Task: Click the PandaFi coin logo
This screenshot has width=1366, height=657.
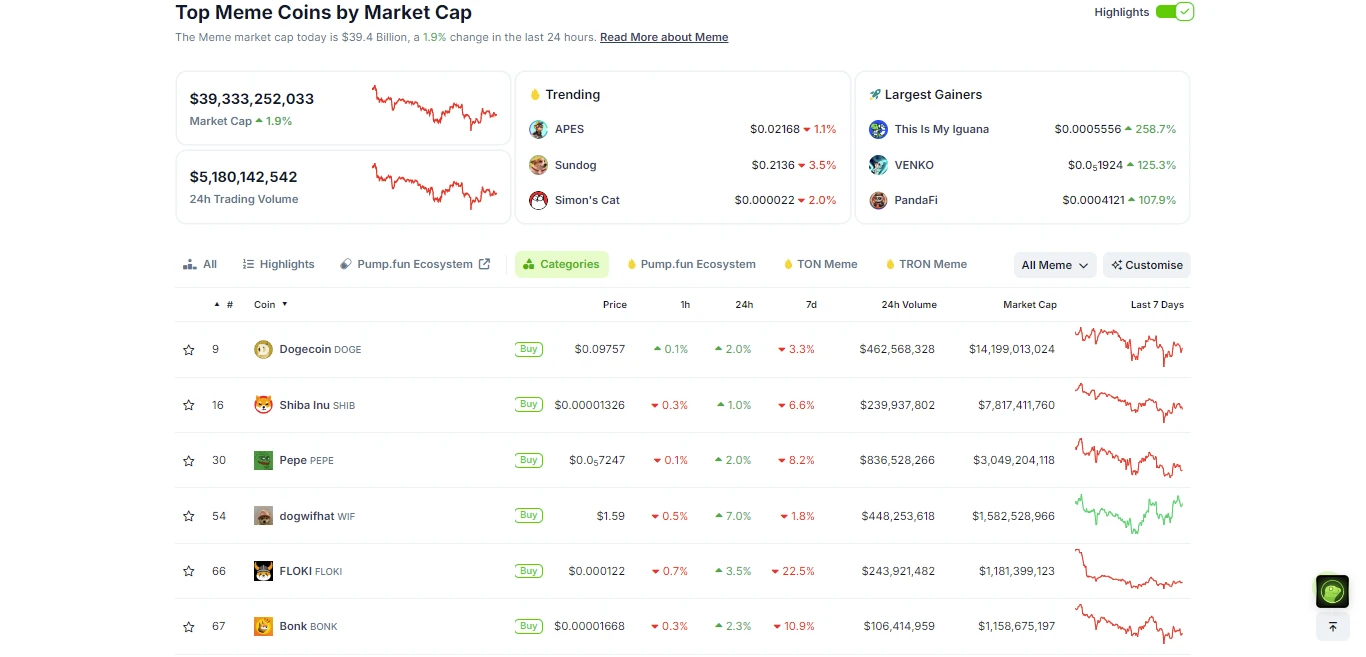Action: coord(878,200)
